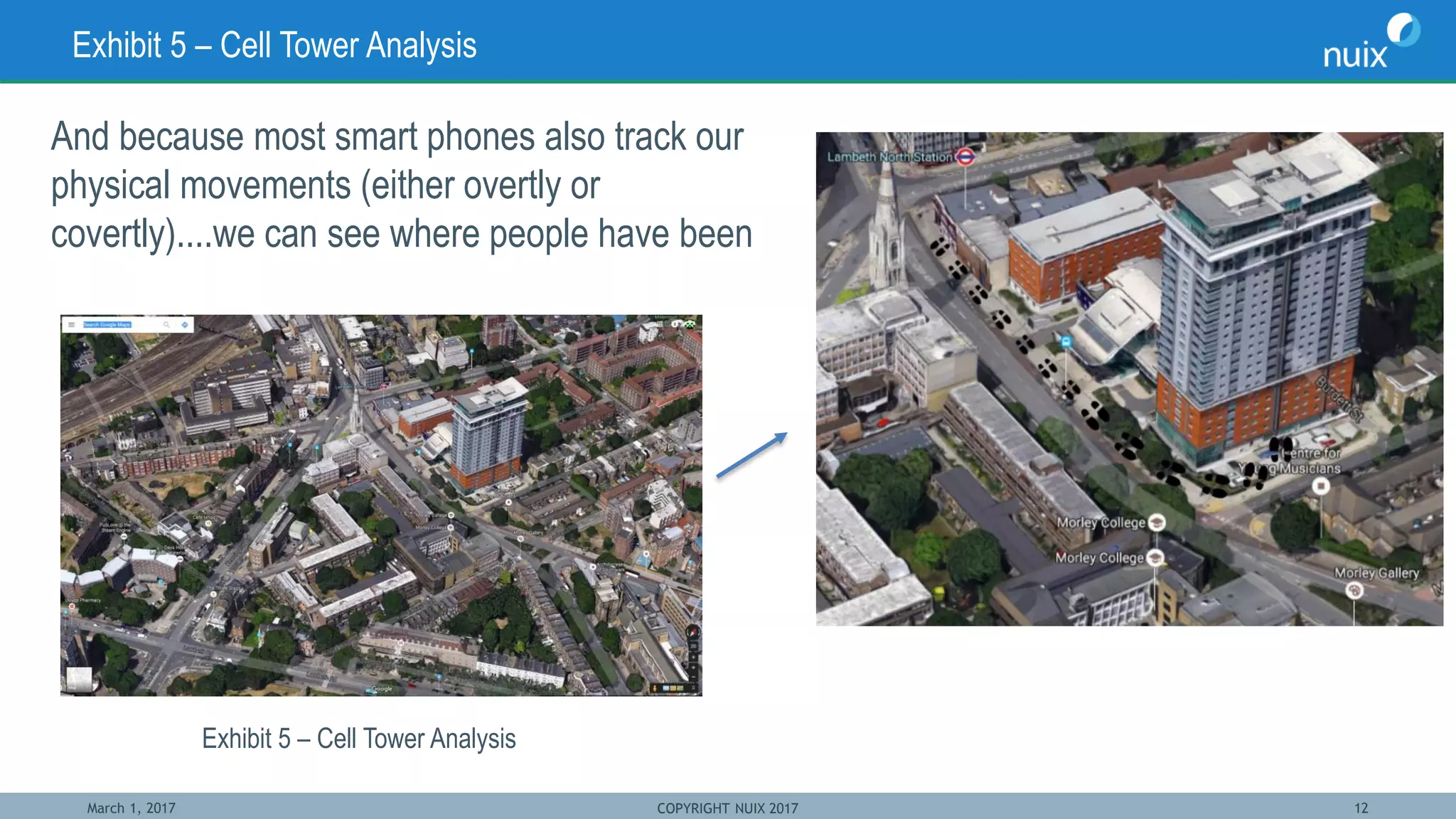Click the Lloyds Pharmacy marker in the small map
The width and height of the screenshot is (1456, 819).
click(x=72, y=606)
